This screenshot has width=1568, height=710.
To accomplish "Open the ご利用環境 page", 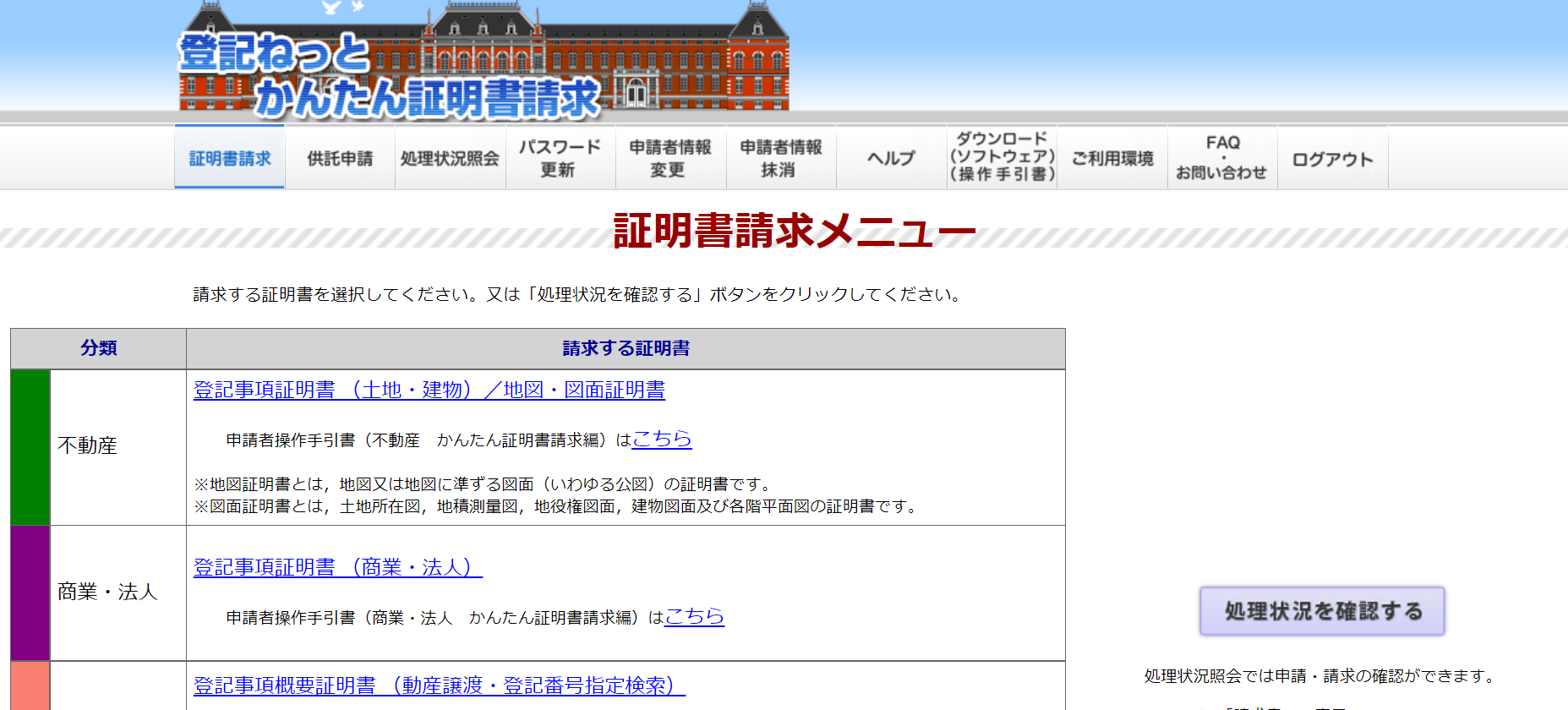I will click(1112, 158).
